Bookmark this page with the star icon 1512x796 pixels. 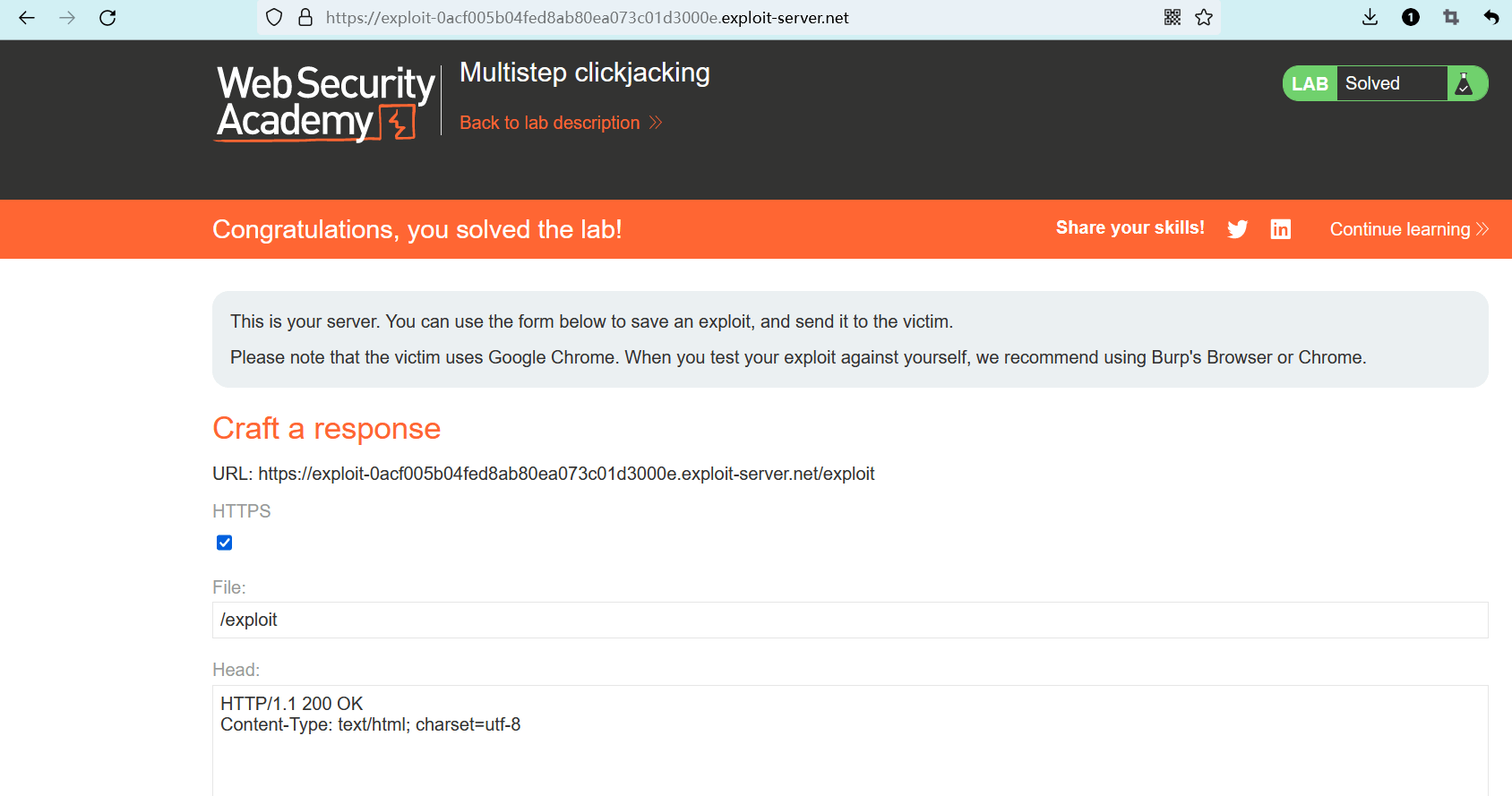[1204, 18]
